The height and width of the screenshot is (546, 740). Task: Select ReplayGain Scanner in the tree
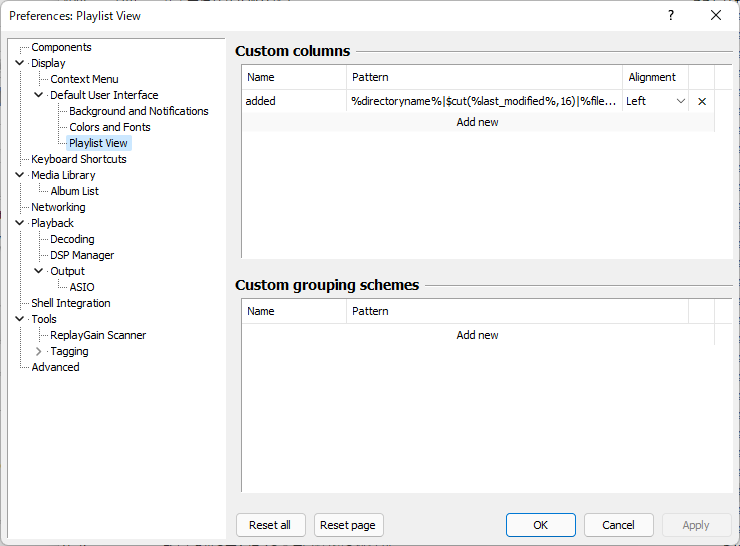coord(98,335)
